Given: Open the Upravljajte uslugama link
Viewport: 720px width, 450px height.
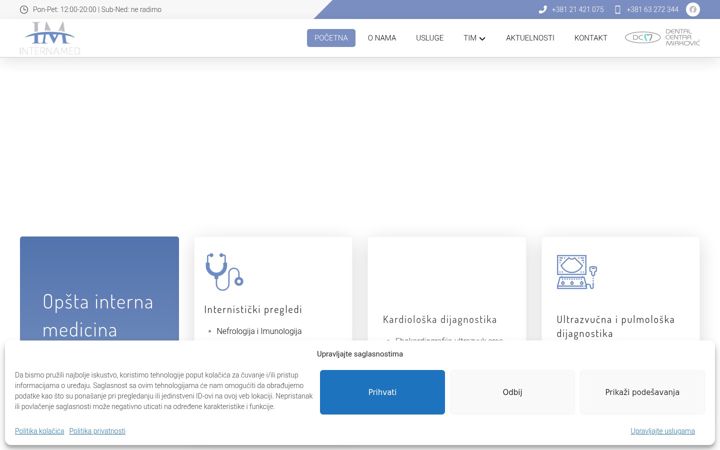Looking at the screenshot, I should click(663, 431).
